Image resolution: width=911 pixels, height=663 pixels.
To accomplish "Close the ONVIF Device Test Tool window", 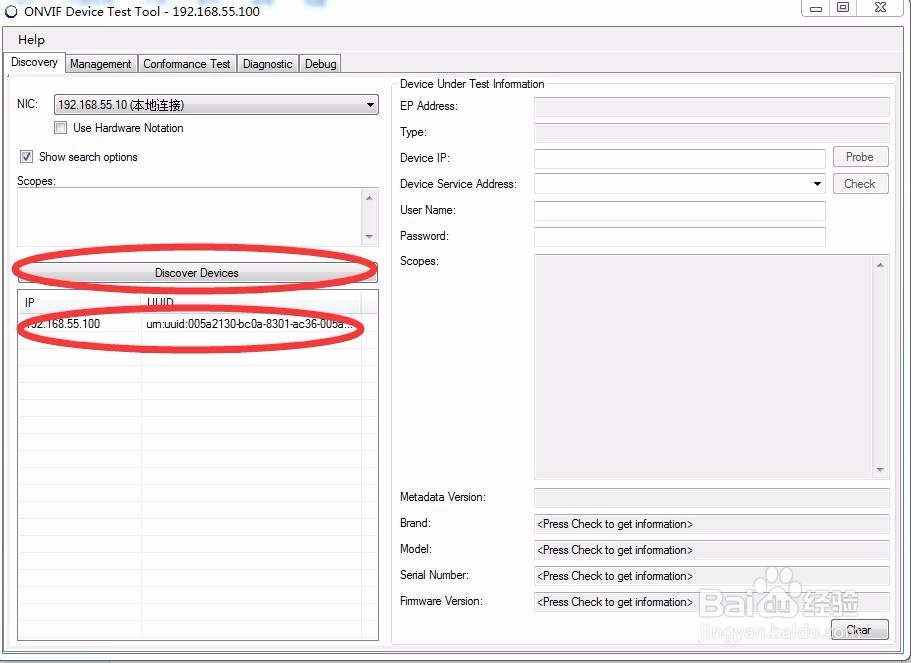I will click(880, 8).
